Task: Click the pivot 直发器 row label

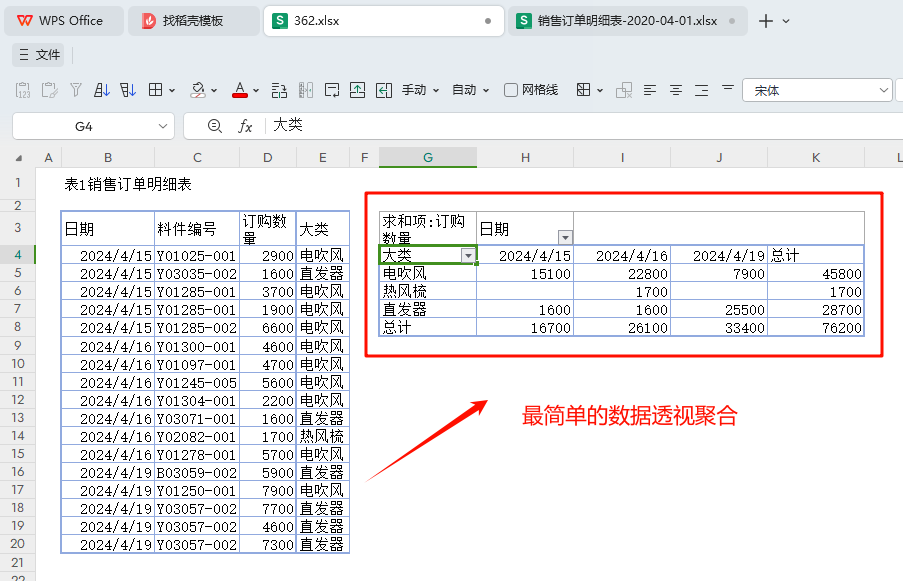Action: [x=428, y=310]
